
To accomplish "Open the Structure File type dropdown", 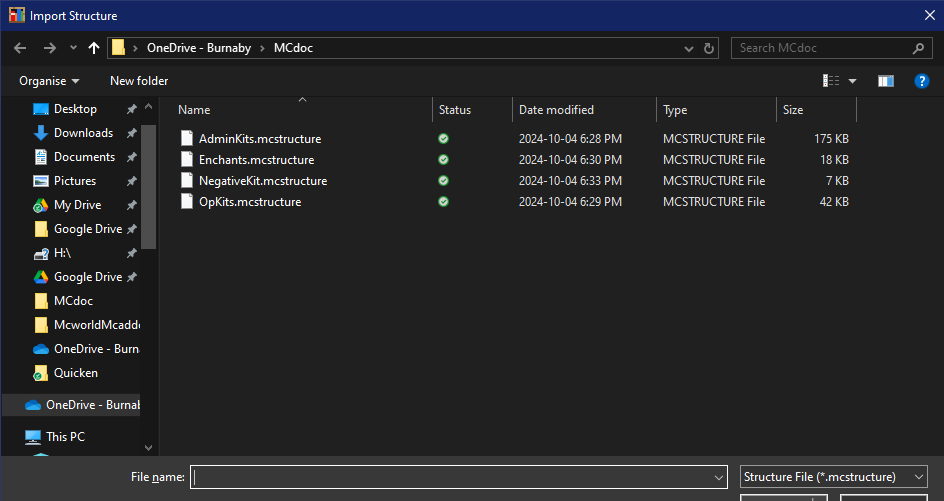I will tap(834, 478).
